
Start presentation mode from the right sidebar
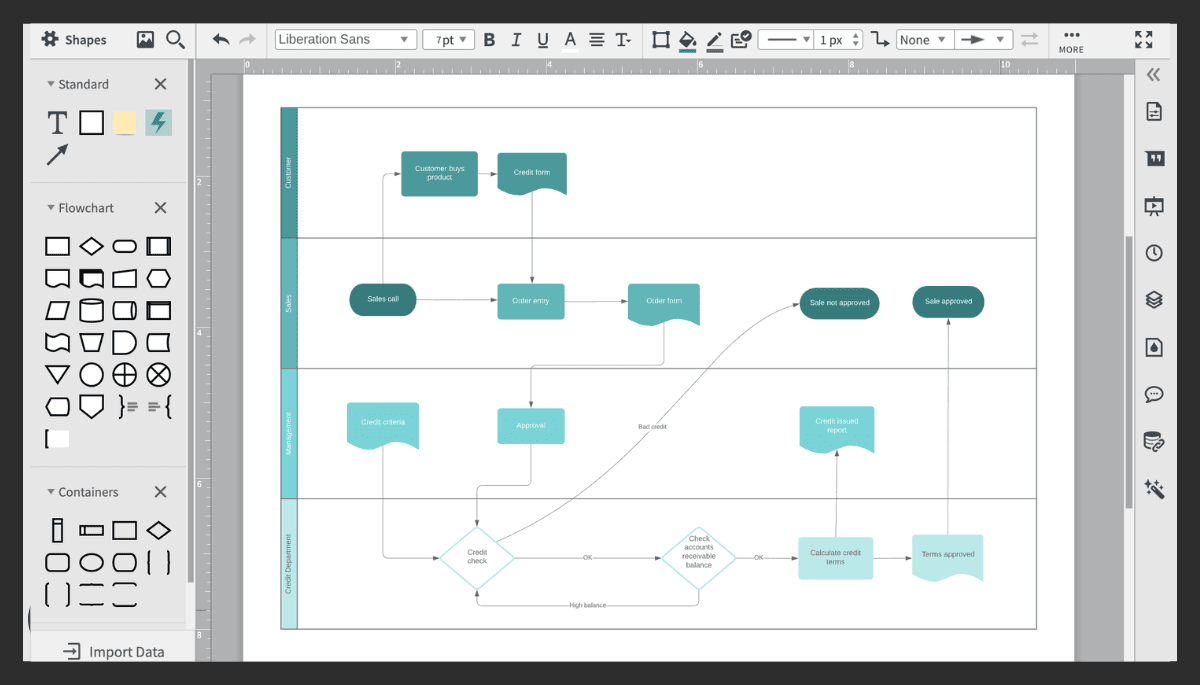click(1153, 206)
